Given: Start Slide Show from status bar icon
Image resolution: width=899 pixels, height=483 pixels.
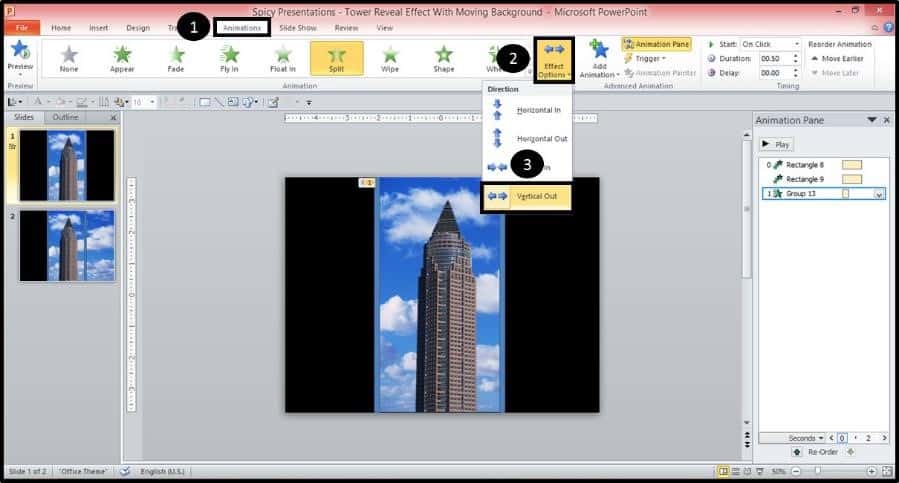Looking at the screenshot, I should 760,472.
